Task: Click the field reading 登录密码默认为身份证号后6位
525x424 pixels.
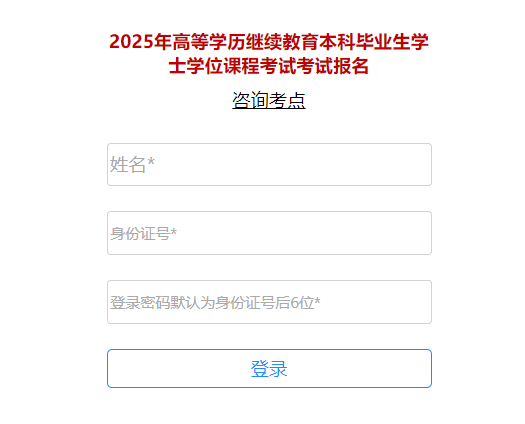Action: [x=269, y=302]
